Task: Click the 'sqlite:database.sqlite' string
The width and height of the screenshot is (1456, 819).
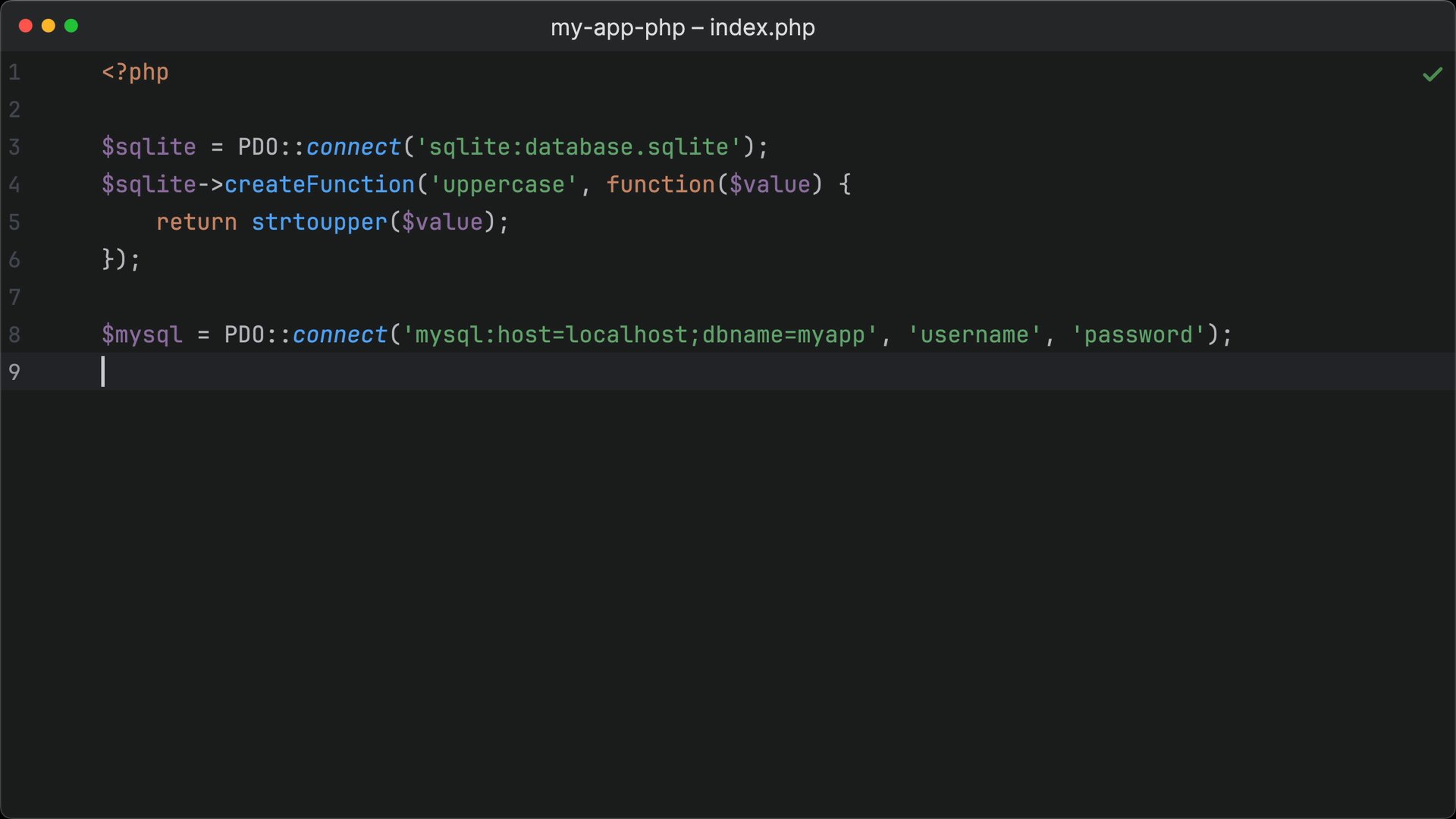Action: pyautogui.click(x=579, y=147)
